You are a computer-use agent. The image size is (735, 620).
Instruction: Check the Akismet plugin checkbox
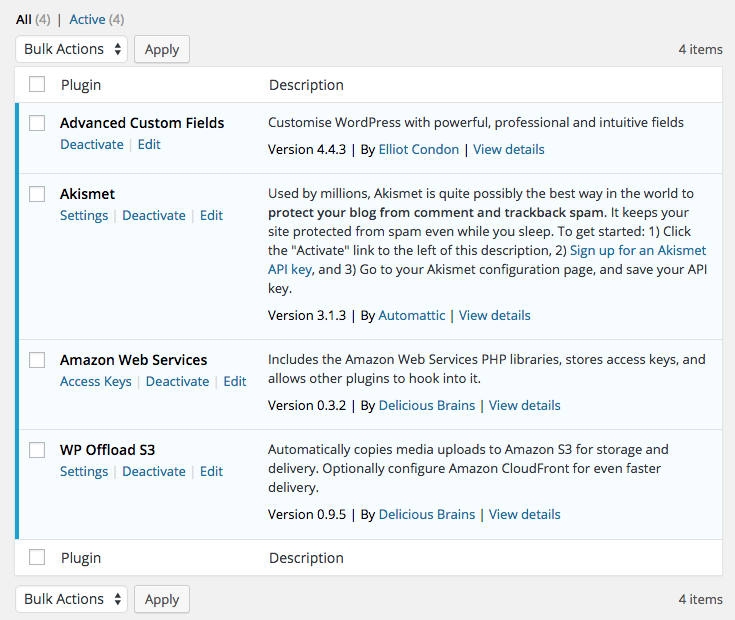[x=37, y=194]
